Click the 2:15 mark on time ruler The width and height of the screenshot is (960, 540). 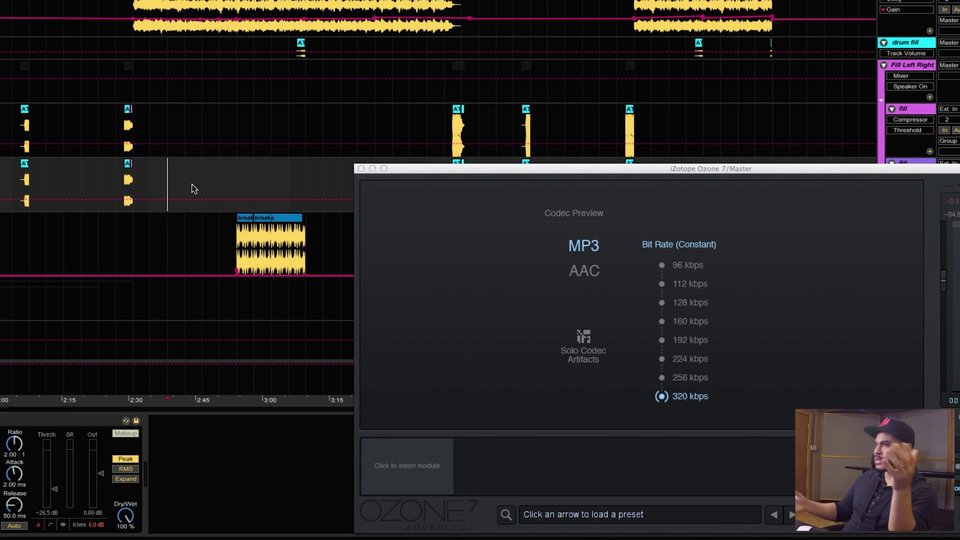[x=69, y=400]
